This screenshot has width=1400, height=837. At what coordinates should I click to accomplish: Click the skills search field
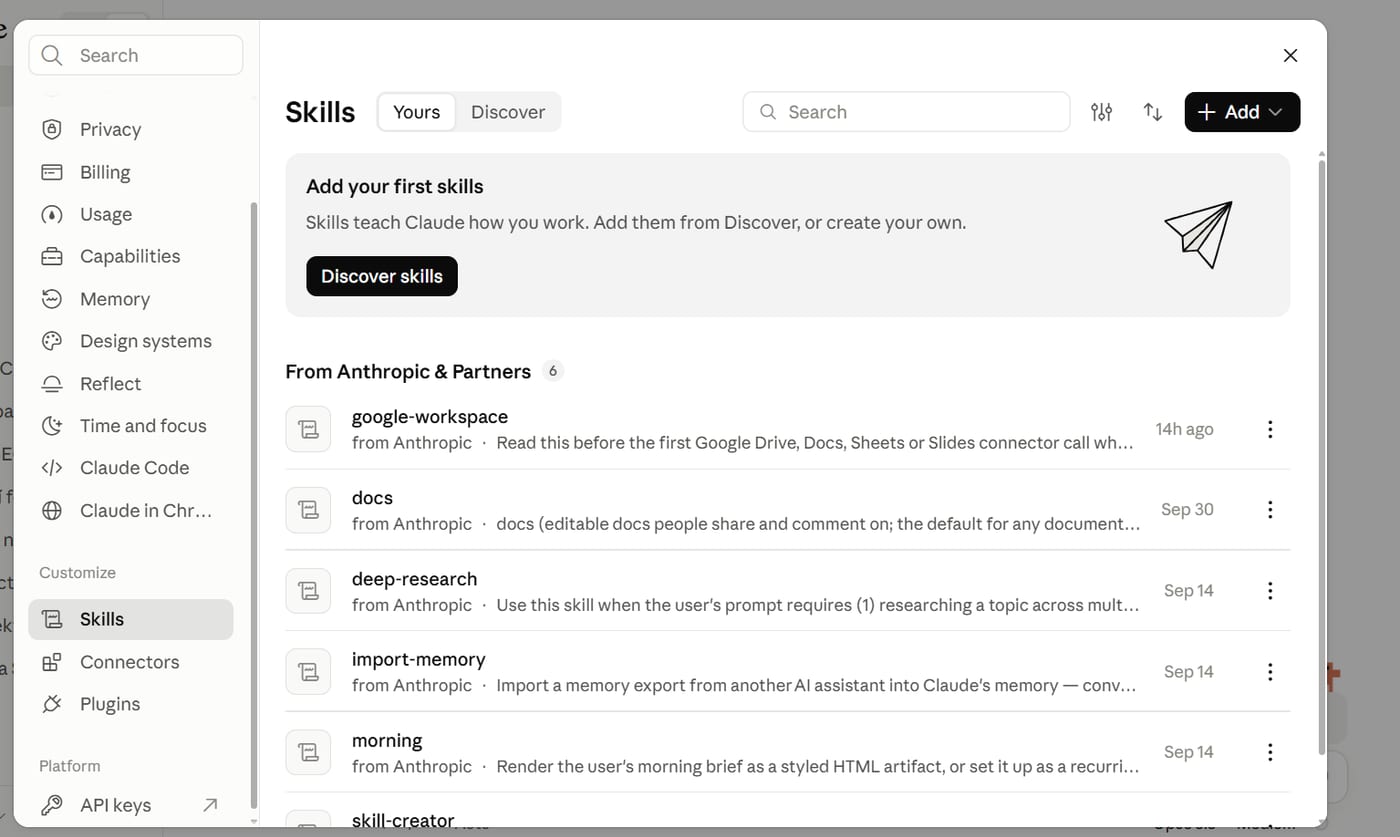[x=906, y=112]
